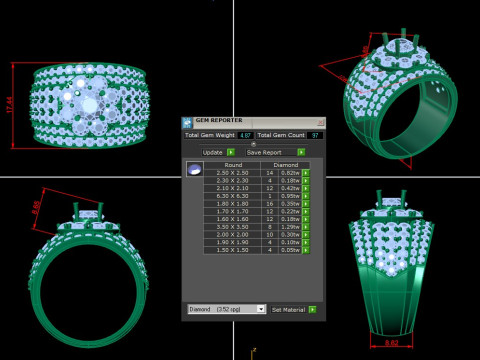Click green arrow on the 1.70 X 1.70 row
Viewport: 480px width, 360px height.
(x=306, y=211)
